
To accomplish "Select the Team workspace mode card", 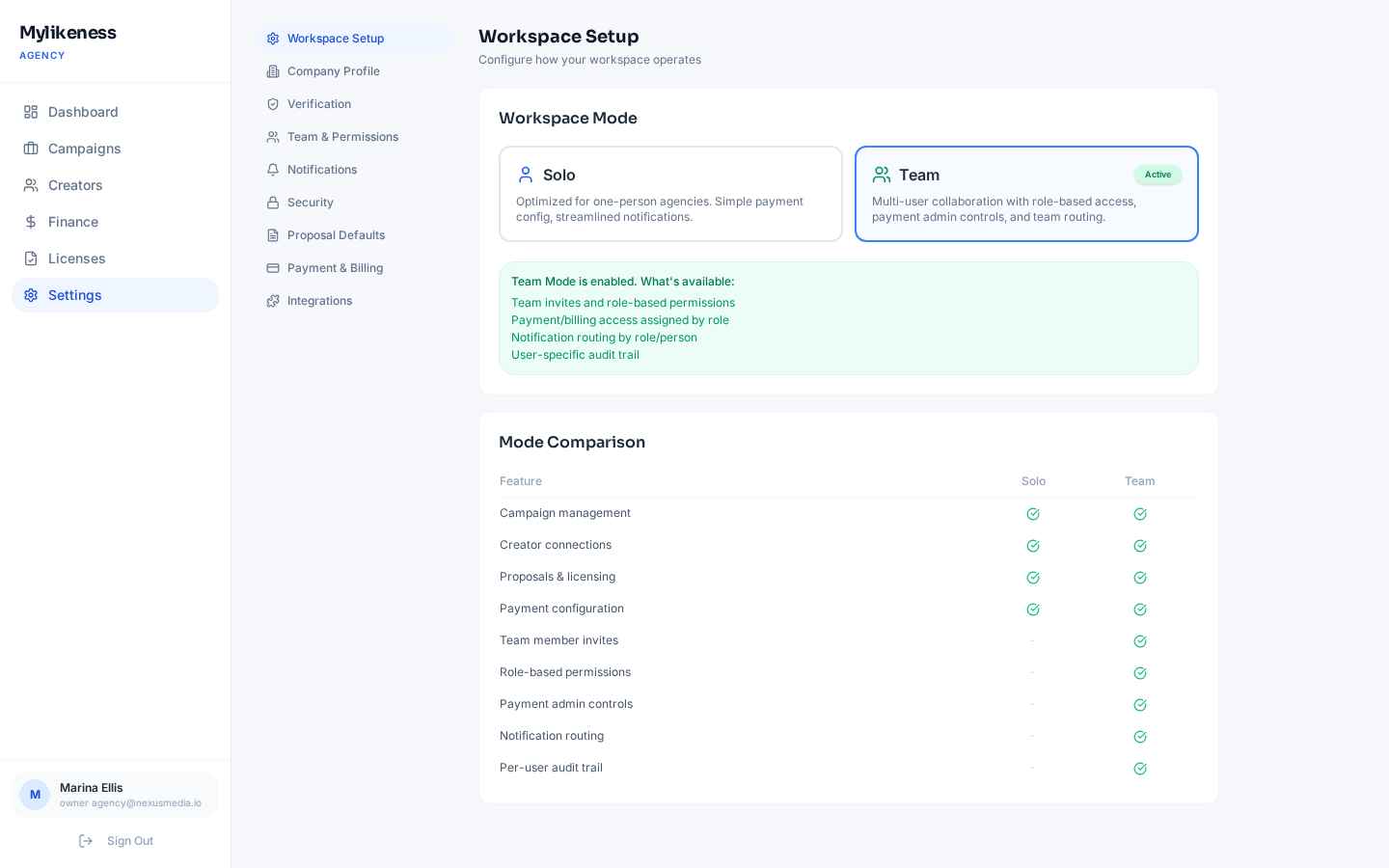I will click(x=1026, y=194).
